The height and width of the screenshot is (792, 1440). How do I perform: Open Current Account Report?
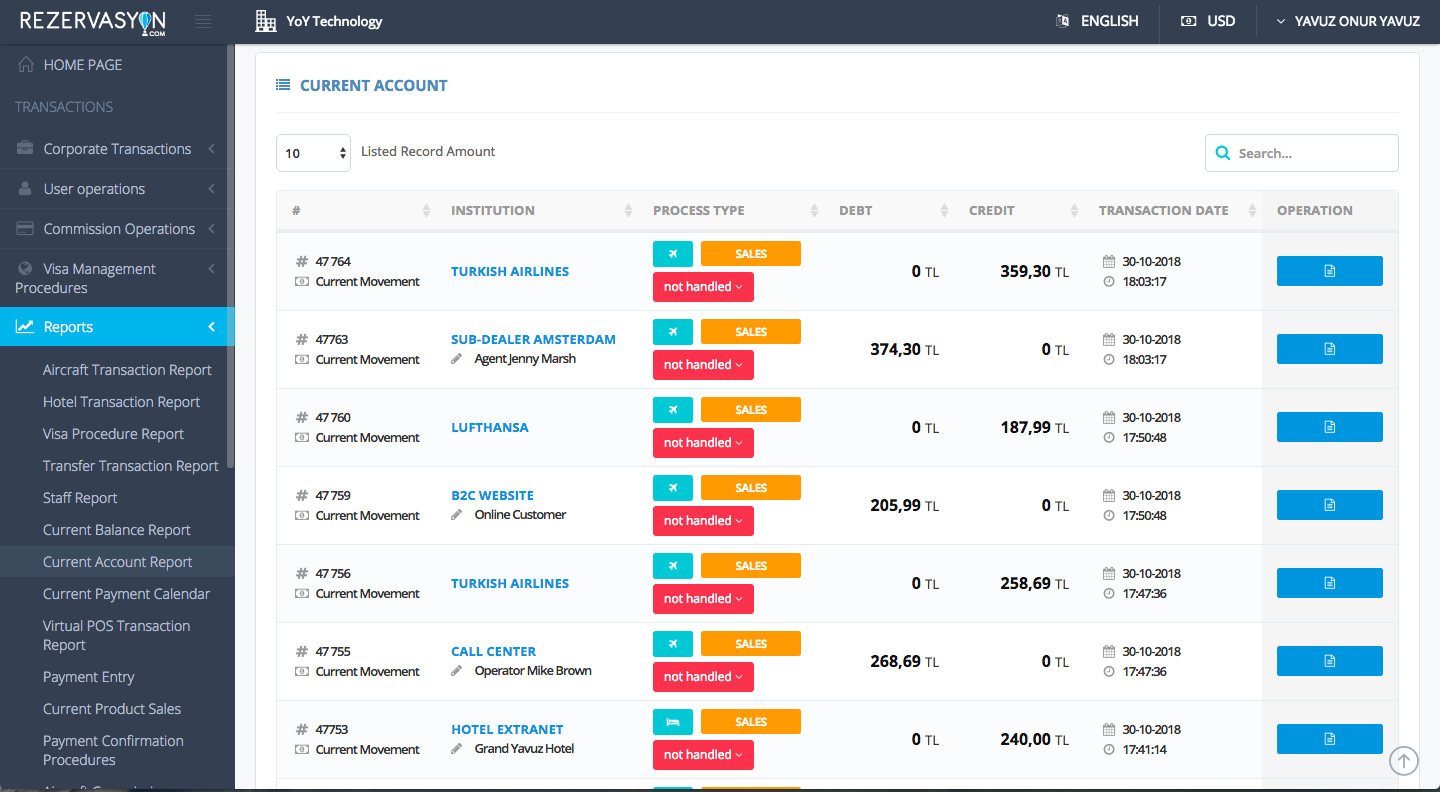tap(118, 562)
